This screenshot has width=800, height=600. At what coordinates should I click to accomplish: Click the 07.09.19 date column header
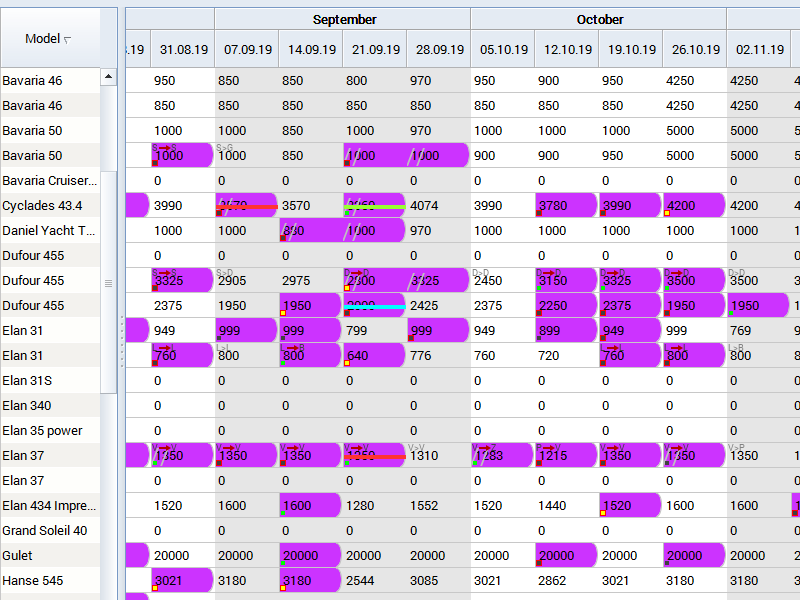pyautogui.click(x=246, y=49)
